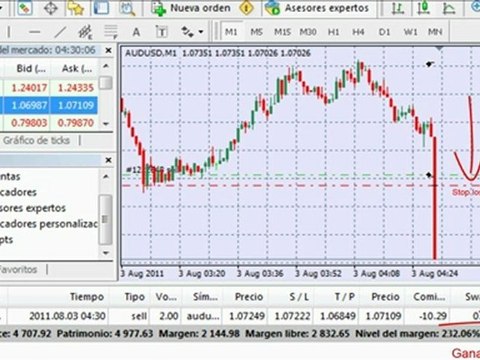The image size is (480, 360).
Task: Select the text label T tool
Action: [x=161, y=32]
